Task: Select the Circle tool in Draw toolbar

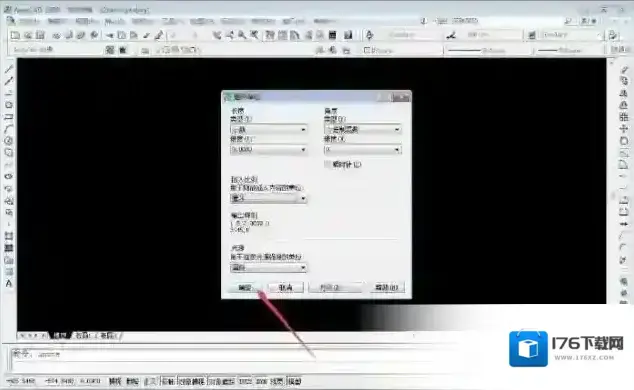Action: tap(8, 141)
